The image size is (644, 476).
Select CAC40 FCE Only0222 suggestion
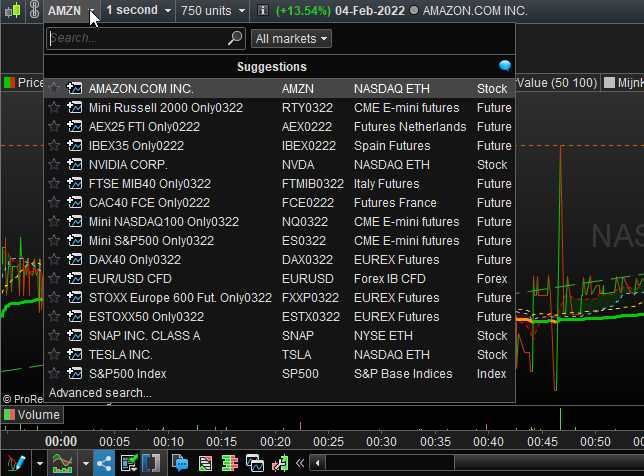(279, 202)
